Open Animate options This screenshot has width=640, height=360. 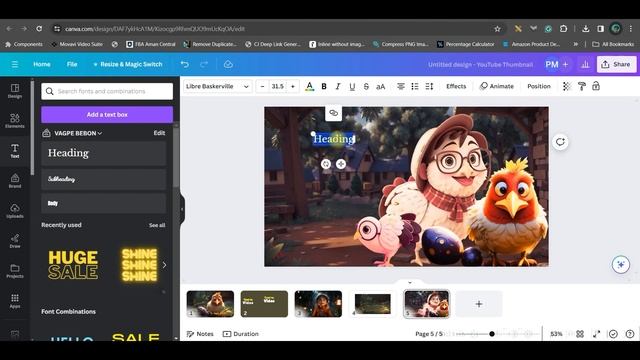point(496,87)
